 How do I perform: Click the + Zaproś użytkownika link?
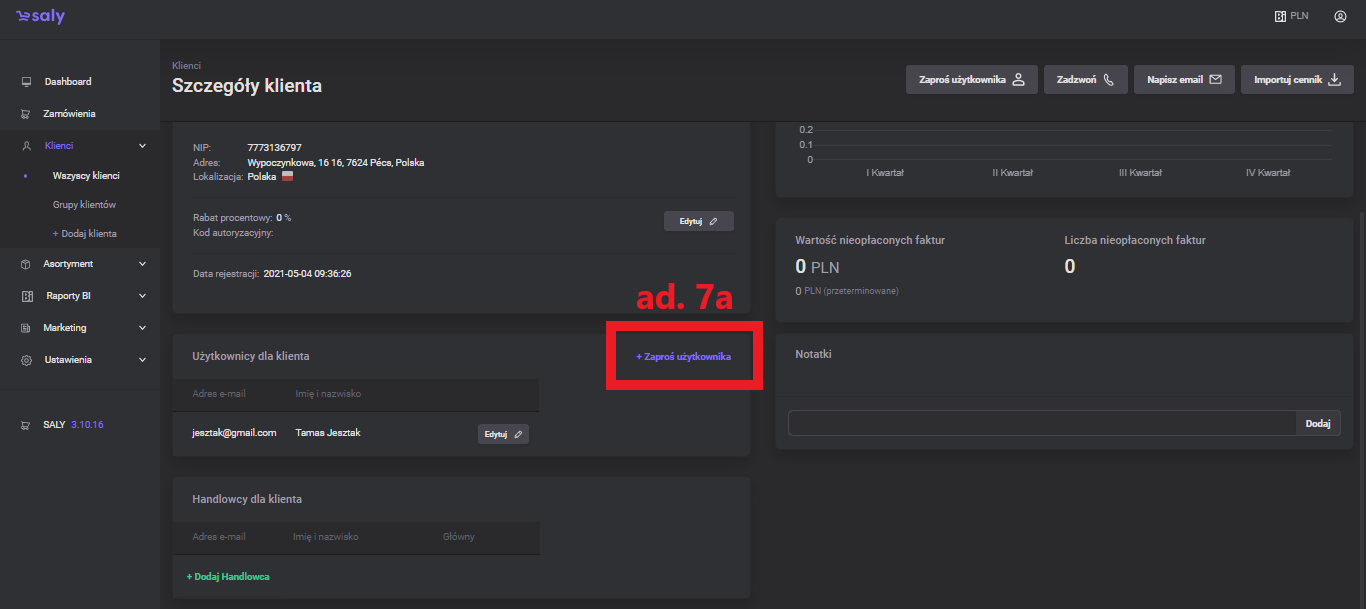[683, 357]
